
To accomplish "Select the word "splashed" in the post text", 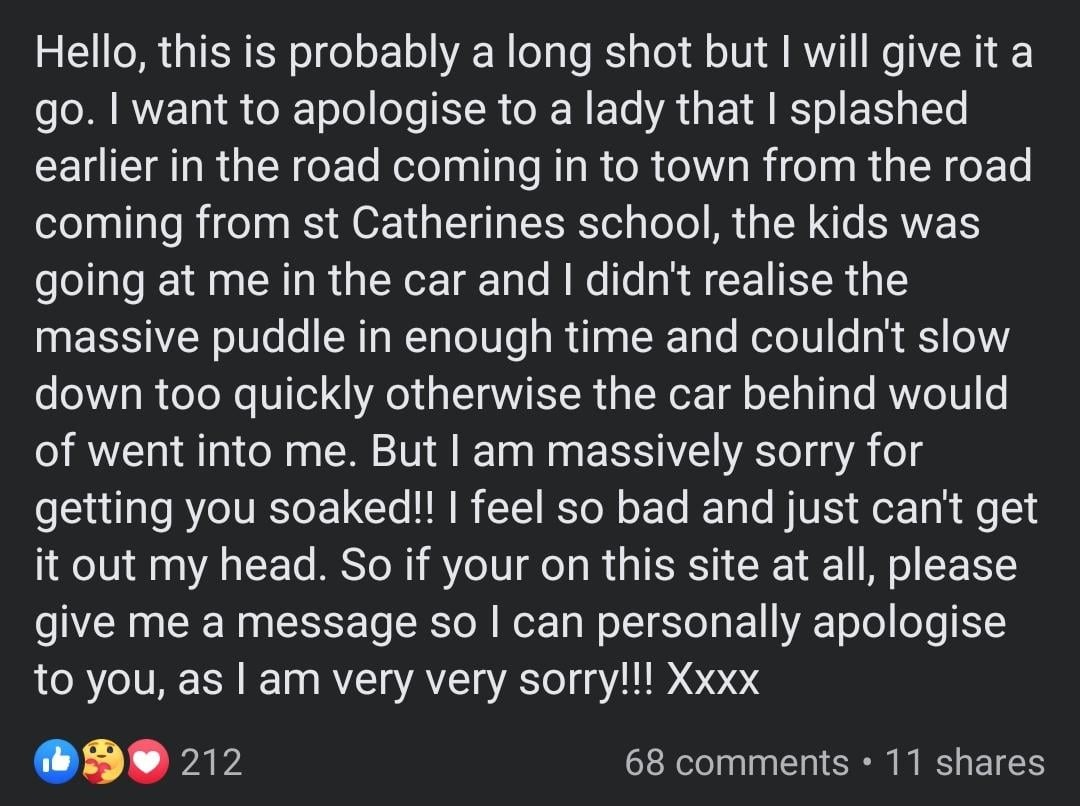I will (x=878, y=111).
